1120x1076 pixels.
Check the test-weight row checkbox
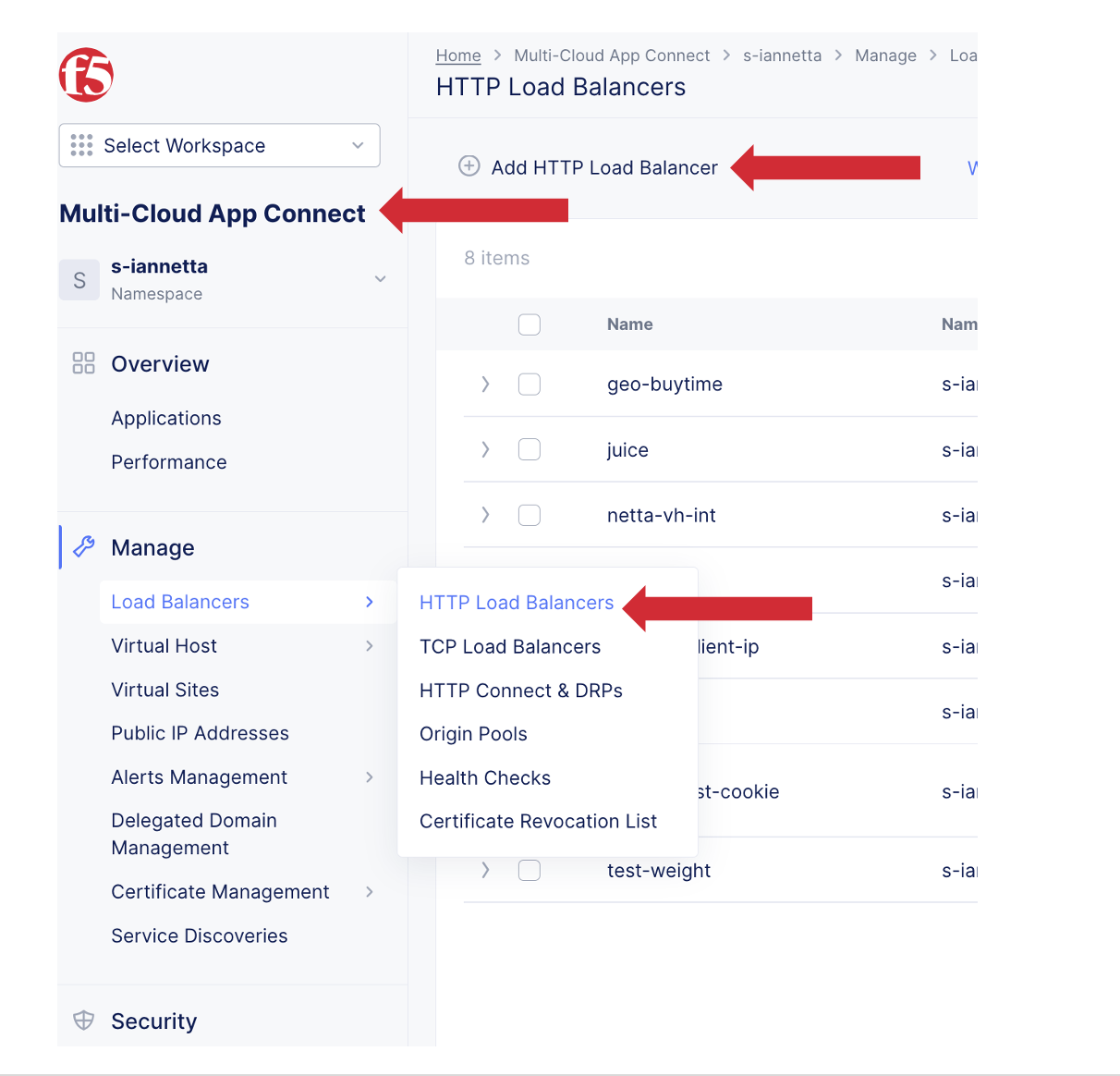click(x=530, y=870)
